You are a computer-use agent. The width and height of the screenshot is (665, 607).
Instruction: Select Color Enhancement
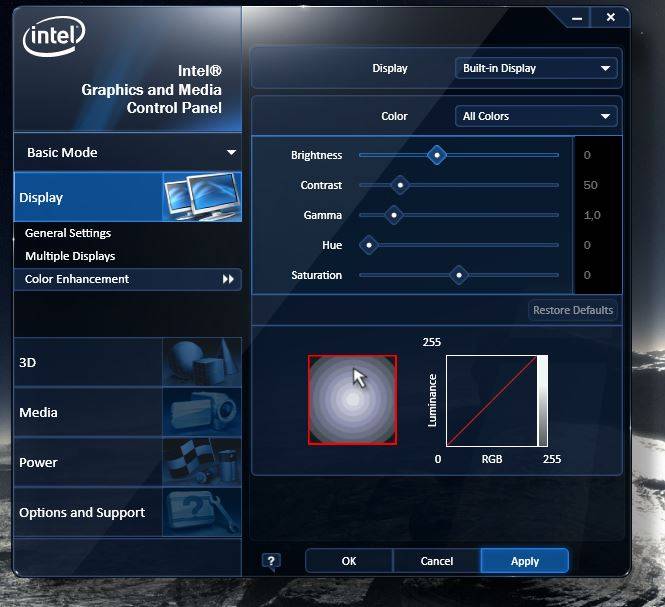128,279
